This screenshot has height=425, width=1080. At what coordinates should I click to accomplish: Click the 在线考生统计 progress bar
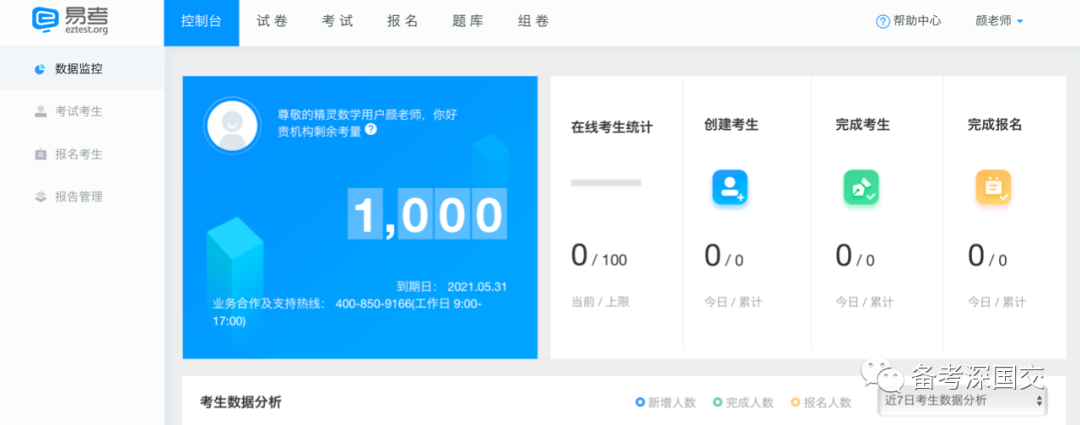[x=606, y=183]
